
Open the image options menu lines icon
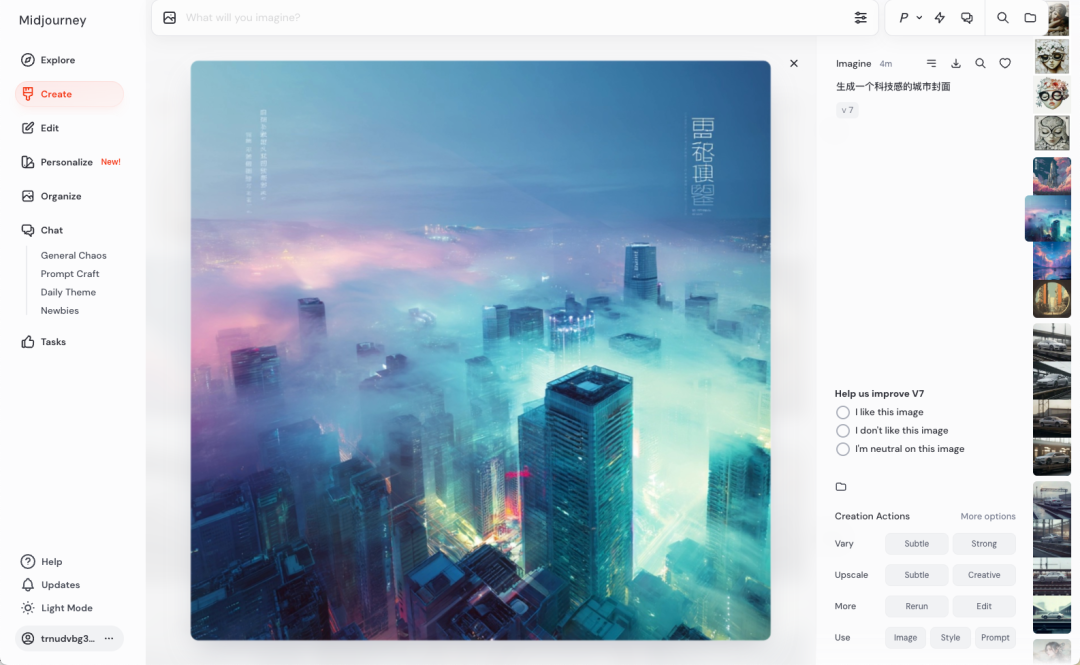click(x=931, y=63)
